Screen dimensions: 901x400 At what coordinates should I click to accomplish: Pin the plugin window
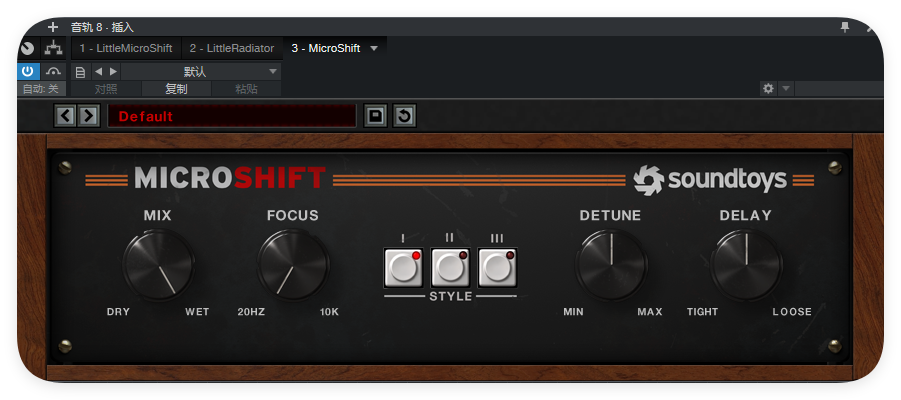(x=845, y=27)
